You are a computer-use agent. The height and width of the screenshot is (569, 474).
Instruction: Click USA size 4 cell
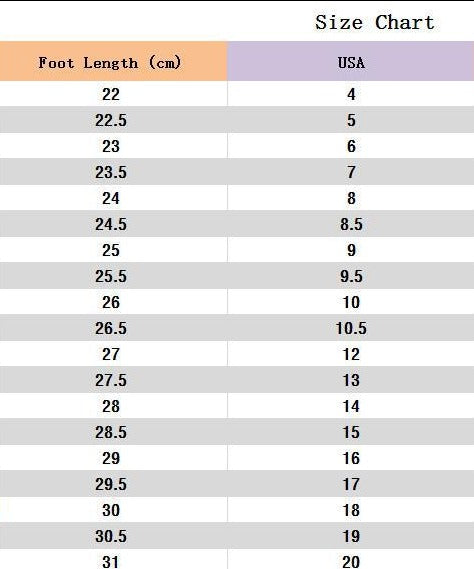click(x=351, y=94)
